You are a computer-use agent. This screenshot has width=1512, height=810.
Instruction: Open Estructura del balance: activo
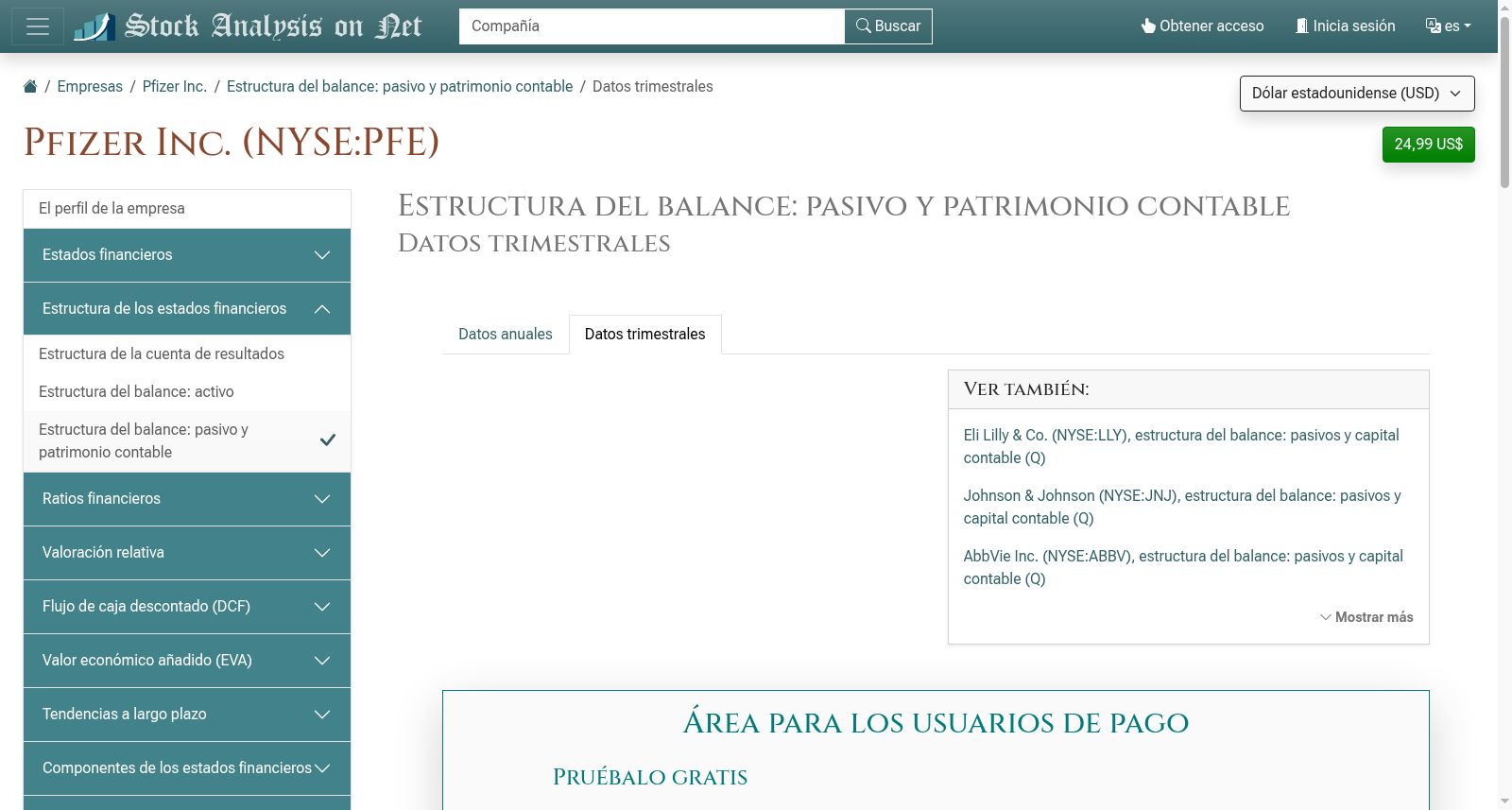point(187,391)
